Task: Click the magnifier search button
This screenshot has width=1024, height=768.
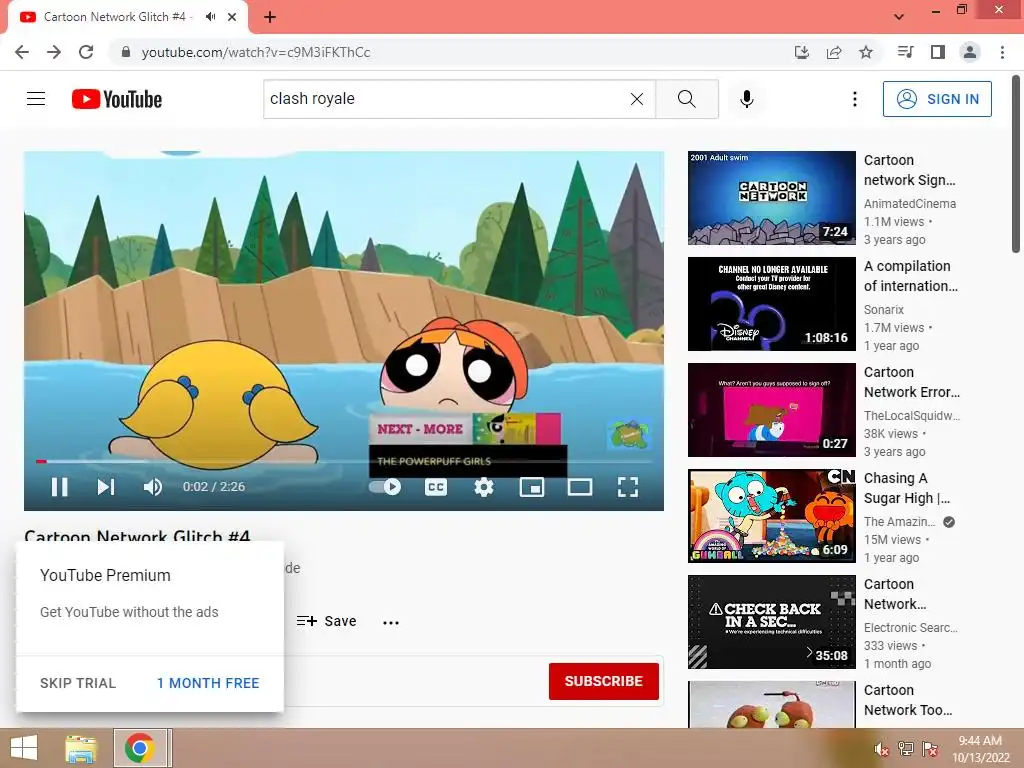Action: coord(686,99)
